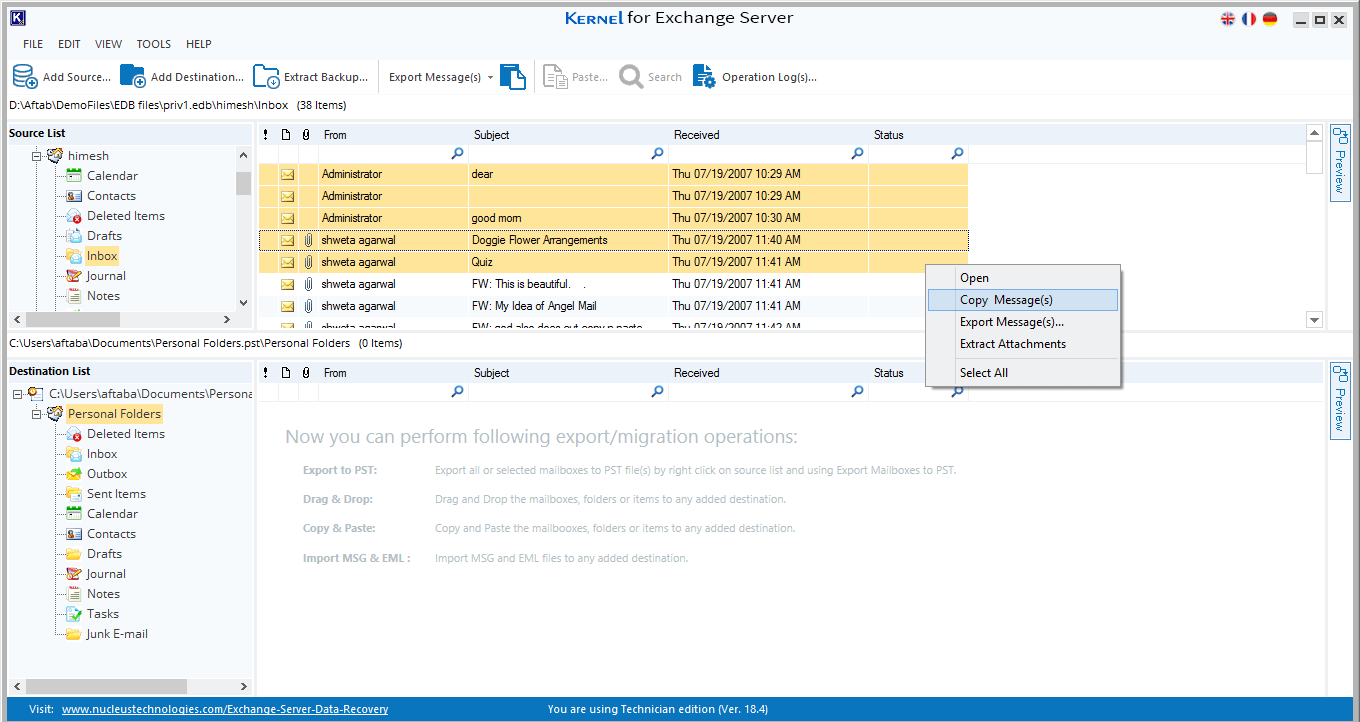1360x722 pixels.
Task: Click source Contacts folder icon
Action: 74,196
